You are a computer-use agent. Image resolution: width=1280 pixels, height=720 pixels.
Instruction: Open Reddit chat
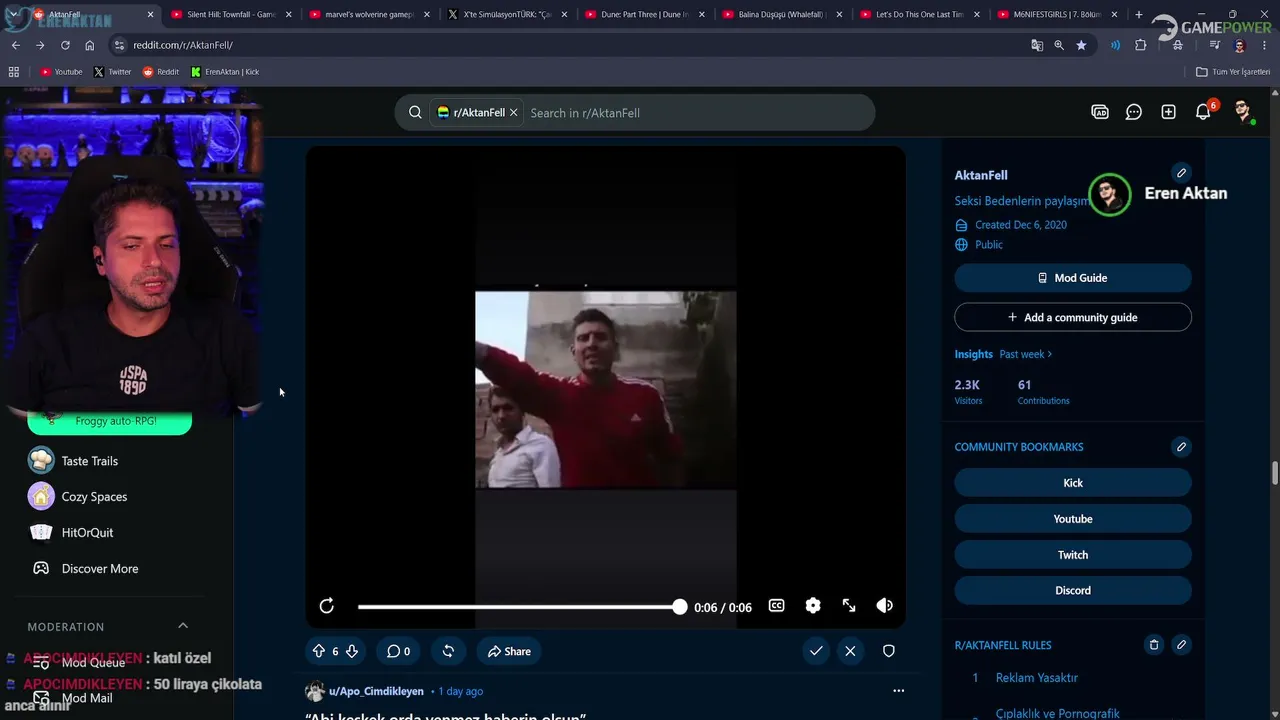coord(1133,112)
